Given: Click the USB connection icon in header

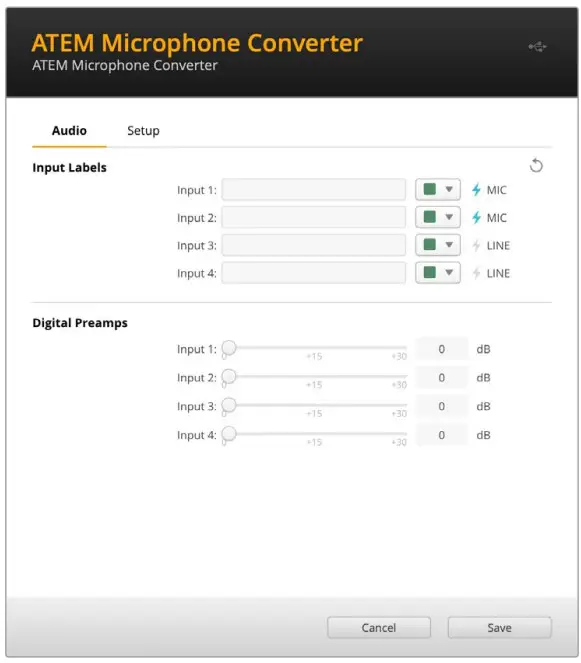Looking at the screenshot, I should [537, 46].
